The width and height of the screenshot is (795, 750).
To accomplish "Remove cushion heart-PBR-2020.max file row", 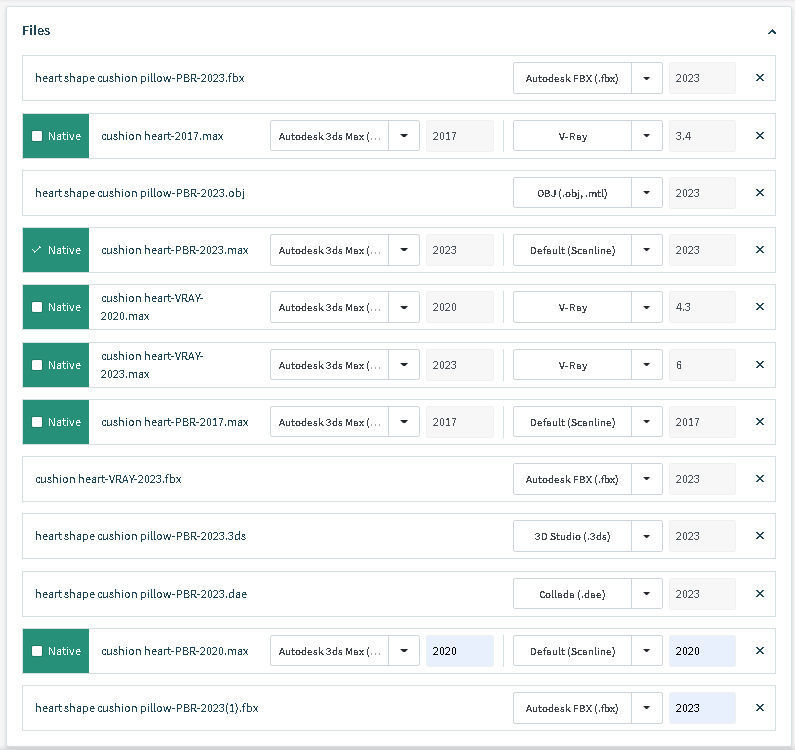I will coord(759,651).
